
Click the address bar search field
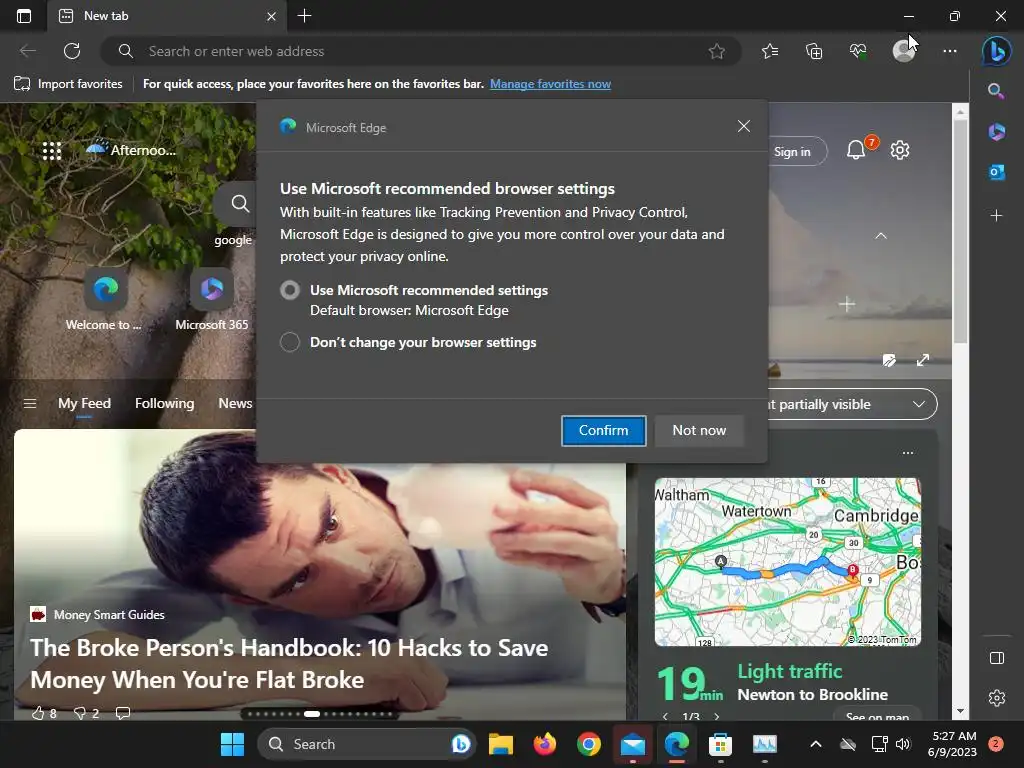(421, 51)
